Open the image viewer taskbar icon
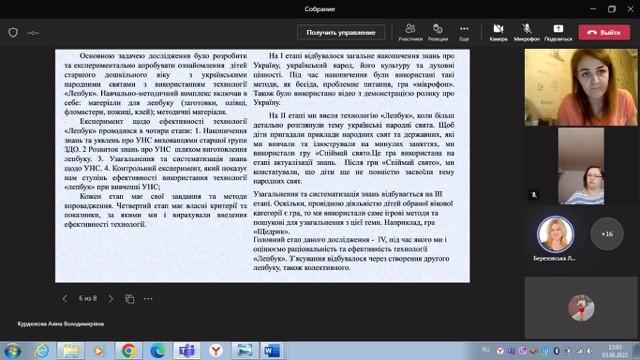Image resolution: width=640 pixels, height=360 pixels. pyautogui.click(x=245, y=351)
